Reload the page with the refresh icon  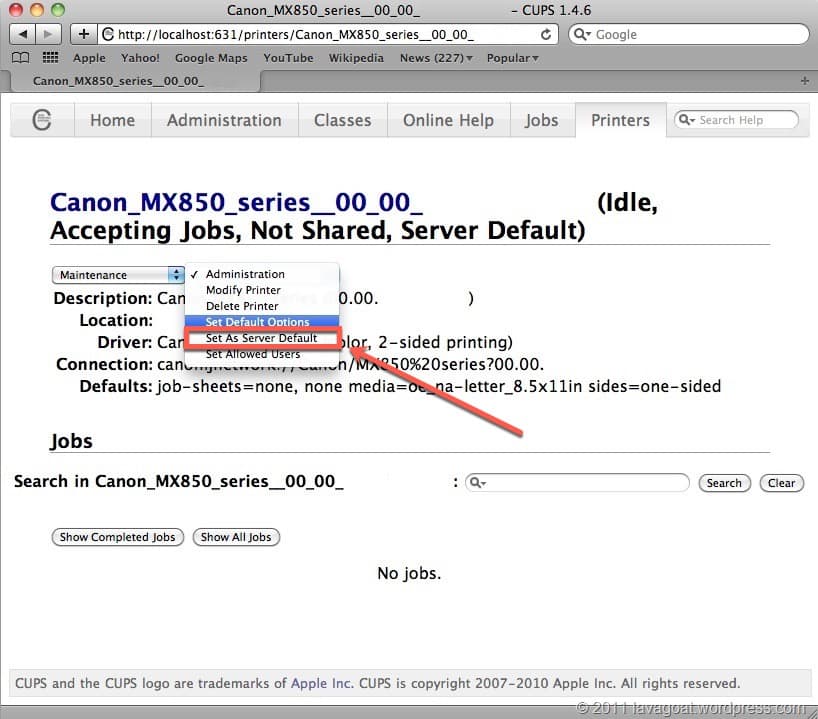click(x=546, y=34)
